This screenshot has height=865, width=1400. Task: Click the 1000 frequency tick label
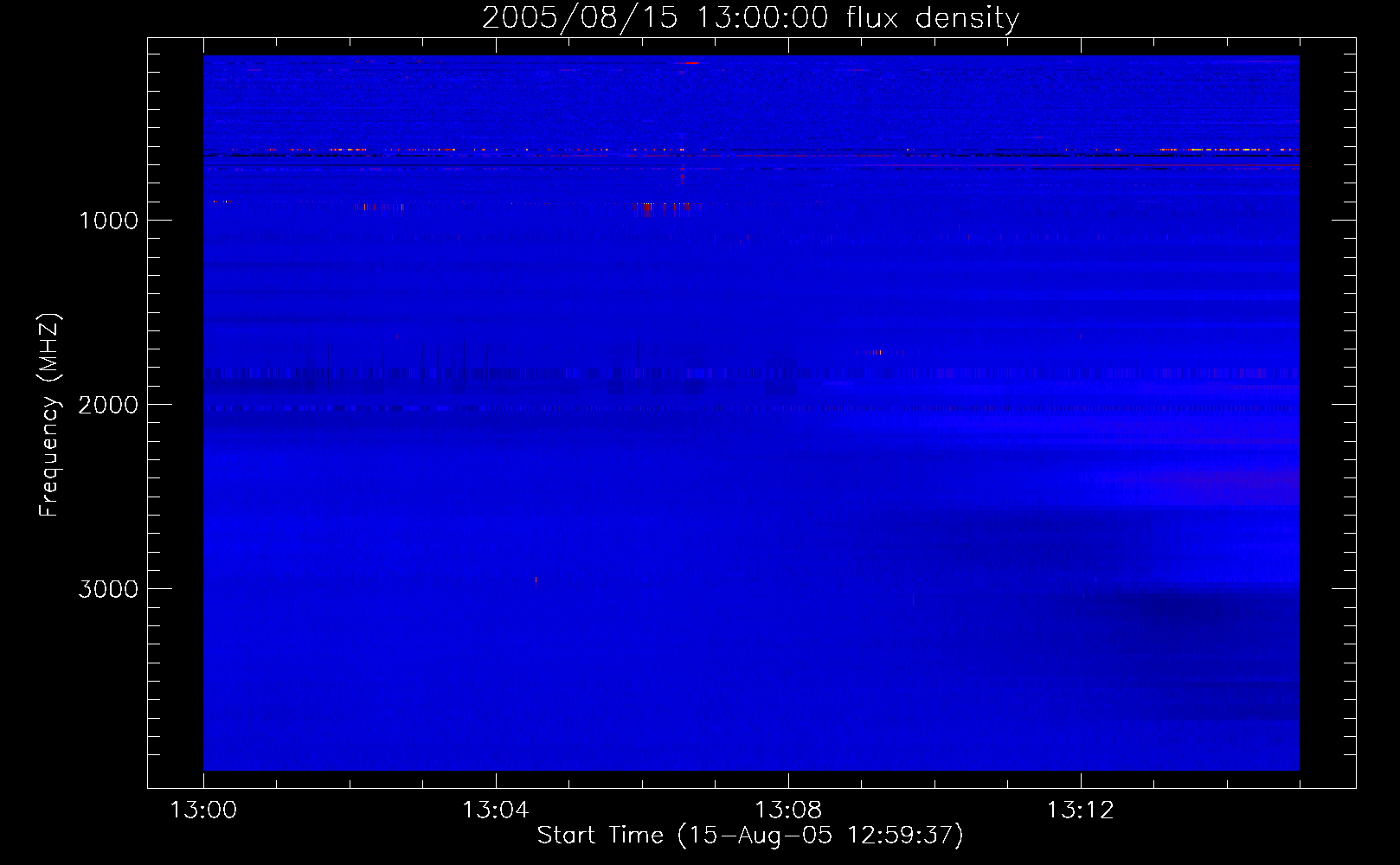108,221
